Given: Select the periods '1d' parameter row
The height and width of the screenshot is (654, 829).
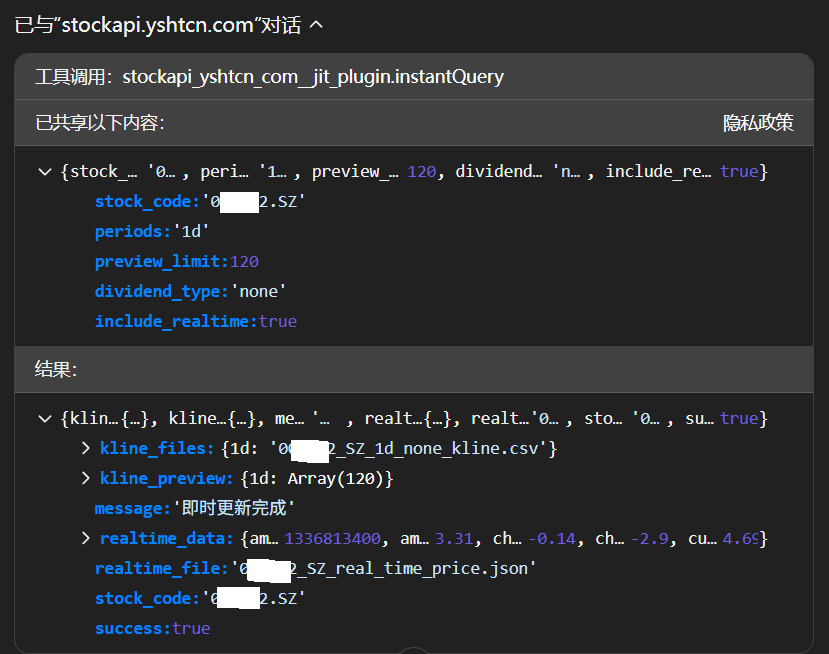Looking at the screenshot, I should point(152,232).
